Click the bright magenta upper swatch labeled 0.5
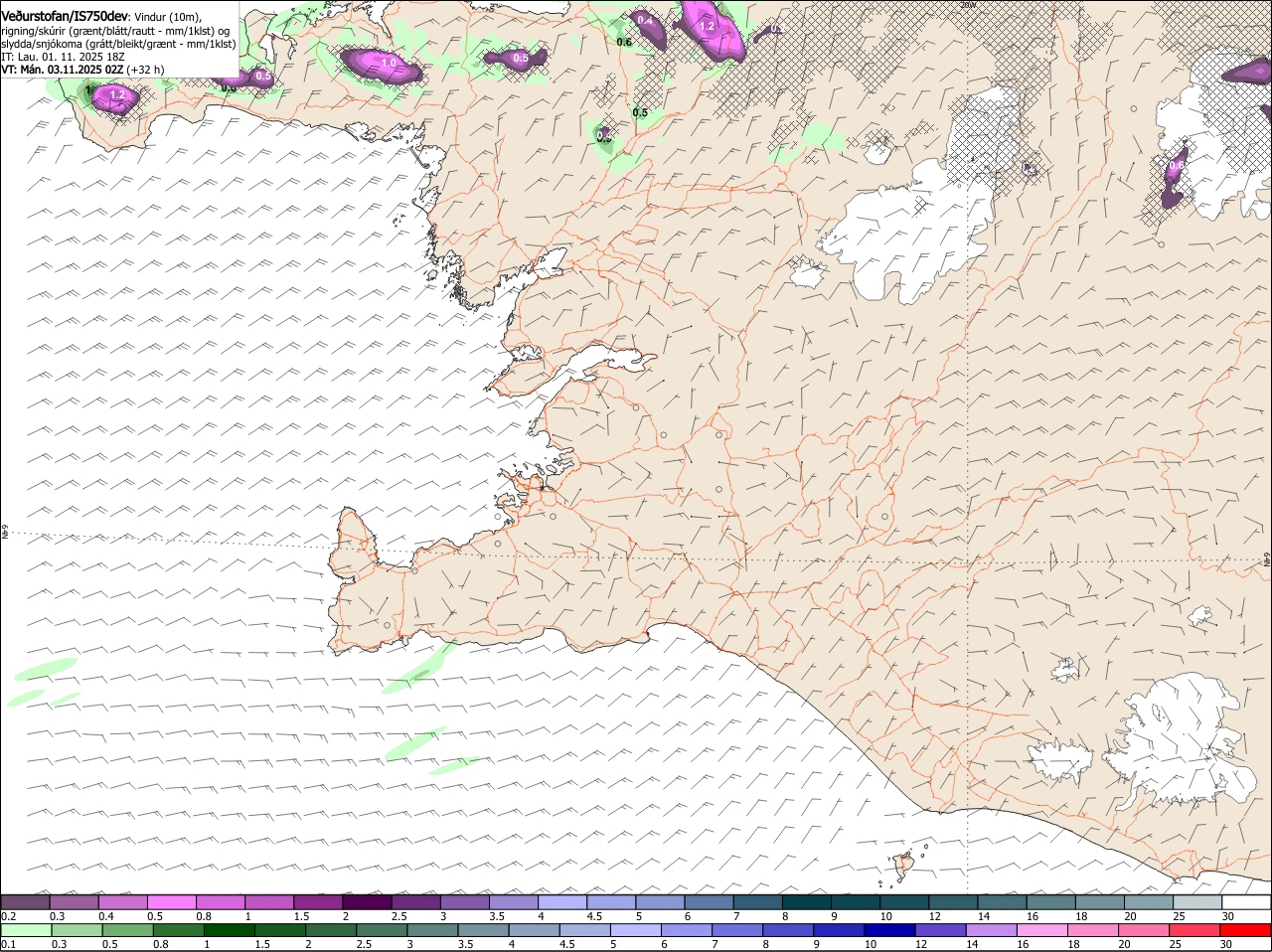 pos(172,902)
